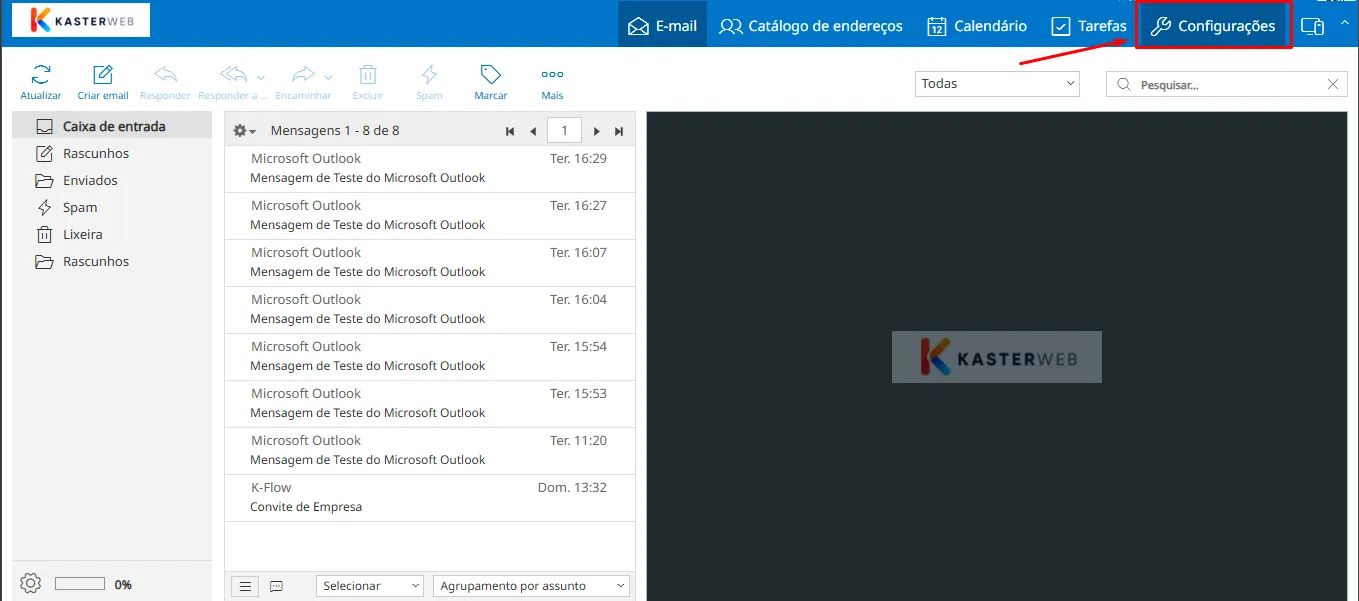Click the Excluir trash icon

pos(368,75)
